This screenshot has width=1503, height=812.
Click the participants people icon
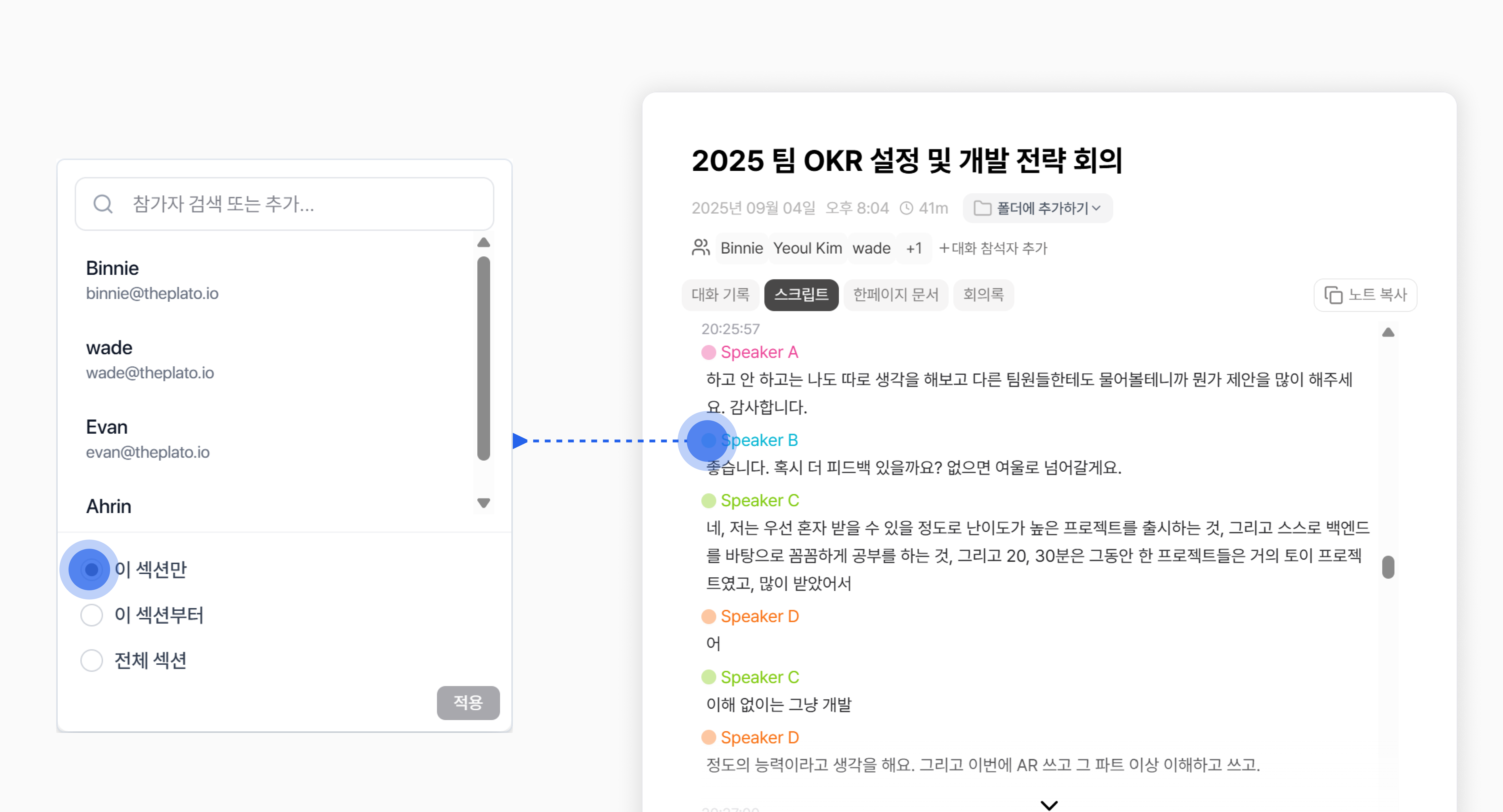tap(700, 248)
